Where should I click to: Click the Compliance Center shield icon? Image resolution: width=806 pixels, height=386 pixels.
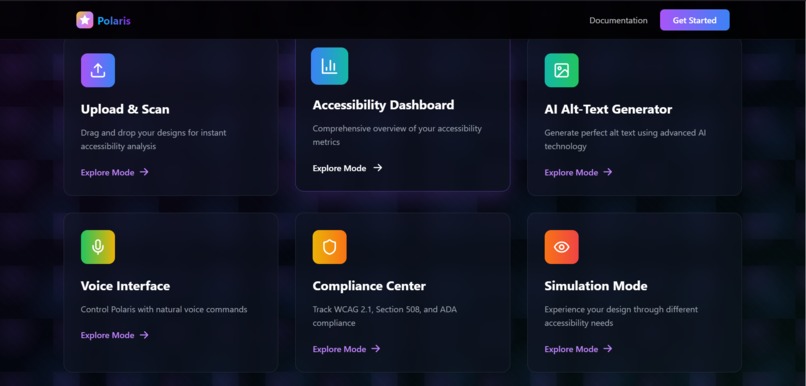(x=329, y=247)
